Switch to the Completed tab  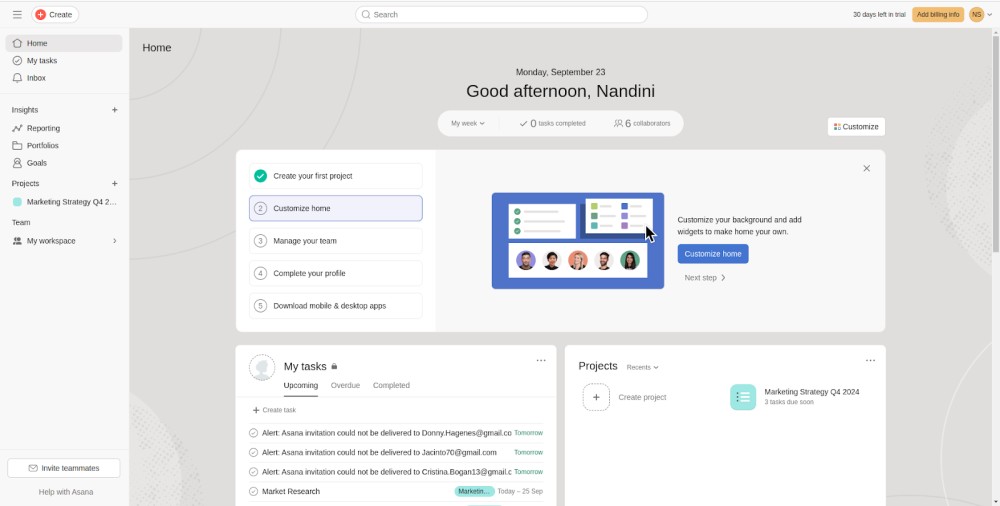tap(391, 385)
